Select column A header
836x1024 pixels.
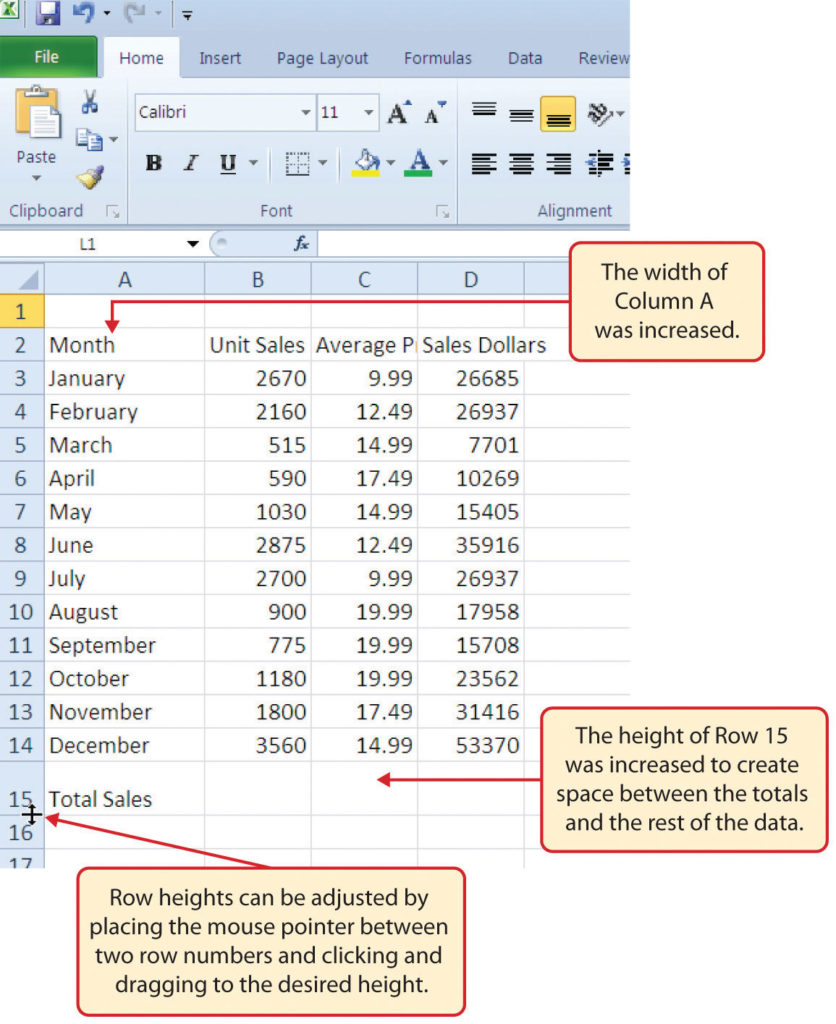(124, 280)
